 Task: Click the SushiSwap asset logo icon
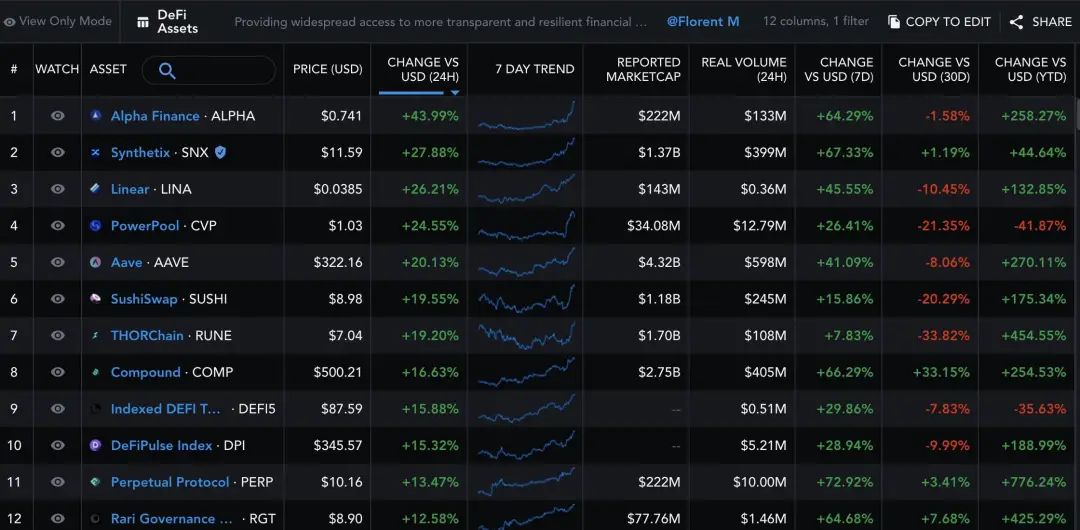click(96, 298)
